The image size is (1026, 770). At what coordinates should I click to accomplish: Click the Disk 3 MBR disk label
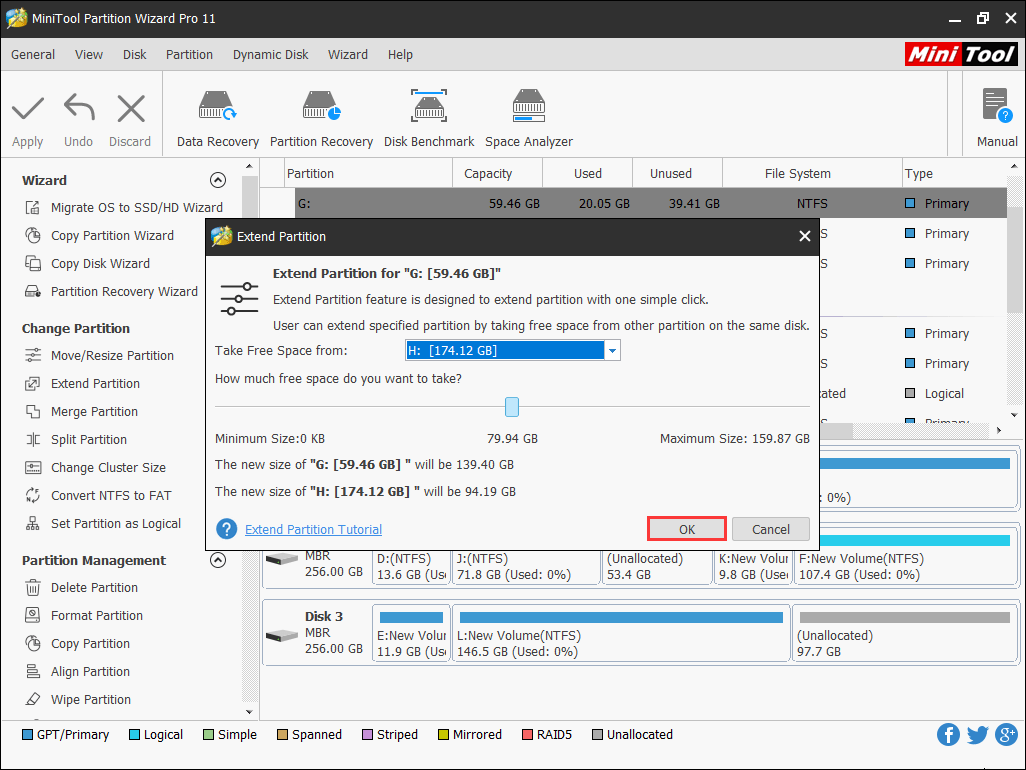317,633
